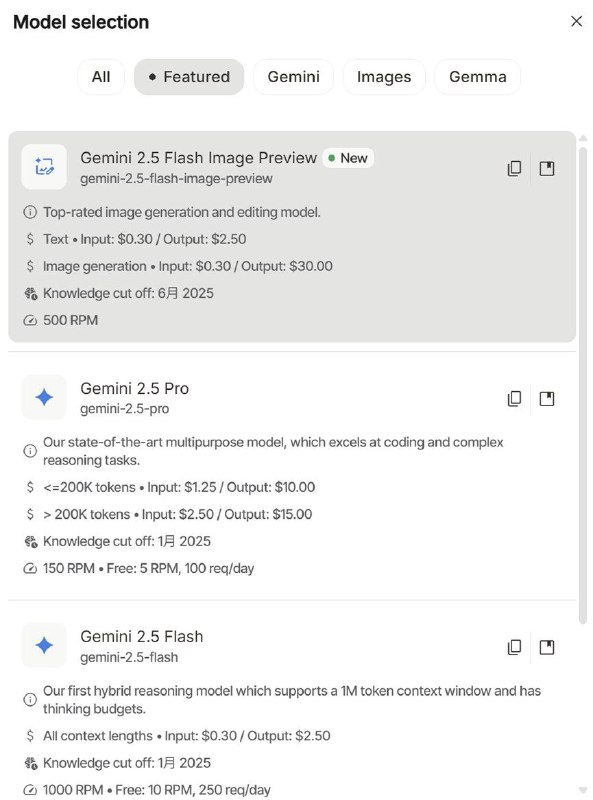Click the Gemini spark icon beside Gemini 2.5 Pro
Screen dimensions: 593x800
point(42,397)
